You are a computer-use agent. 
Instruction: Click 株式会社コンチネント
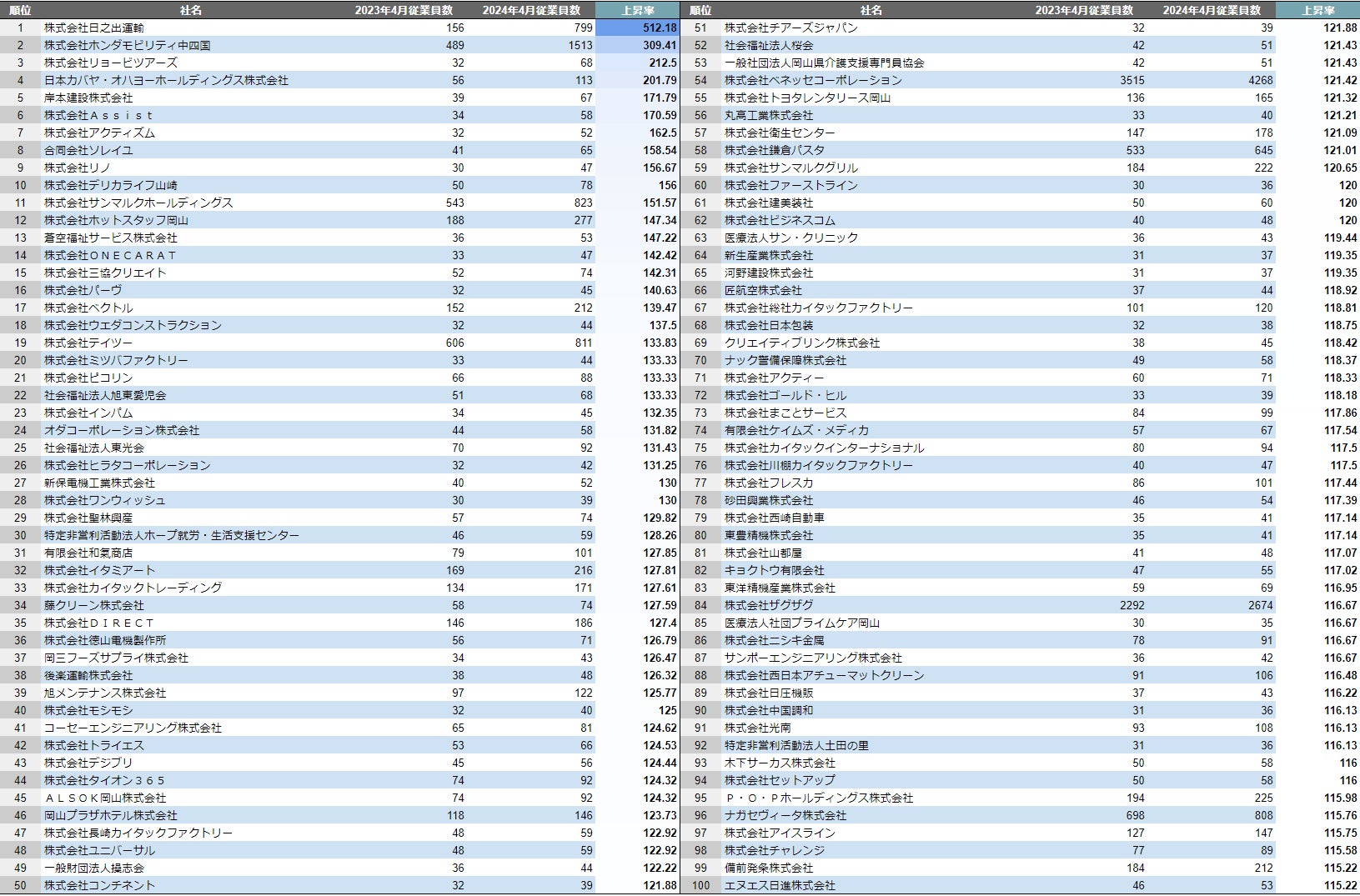point(99,885)
